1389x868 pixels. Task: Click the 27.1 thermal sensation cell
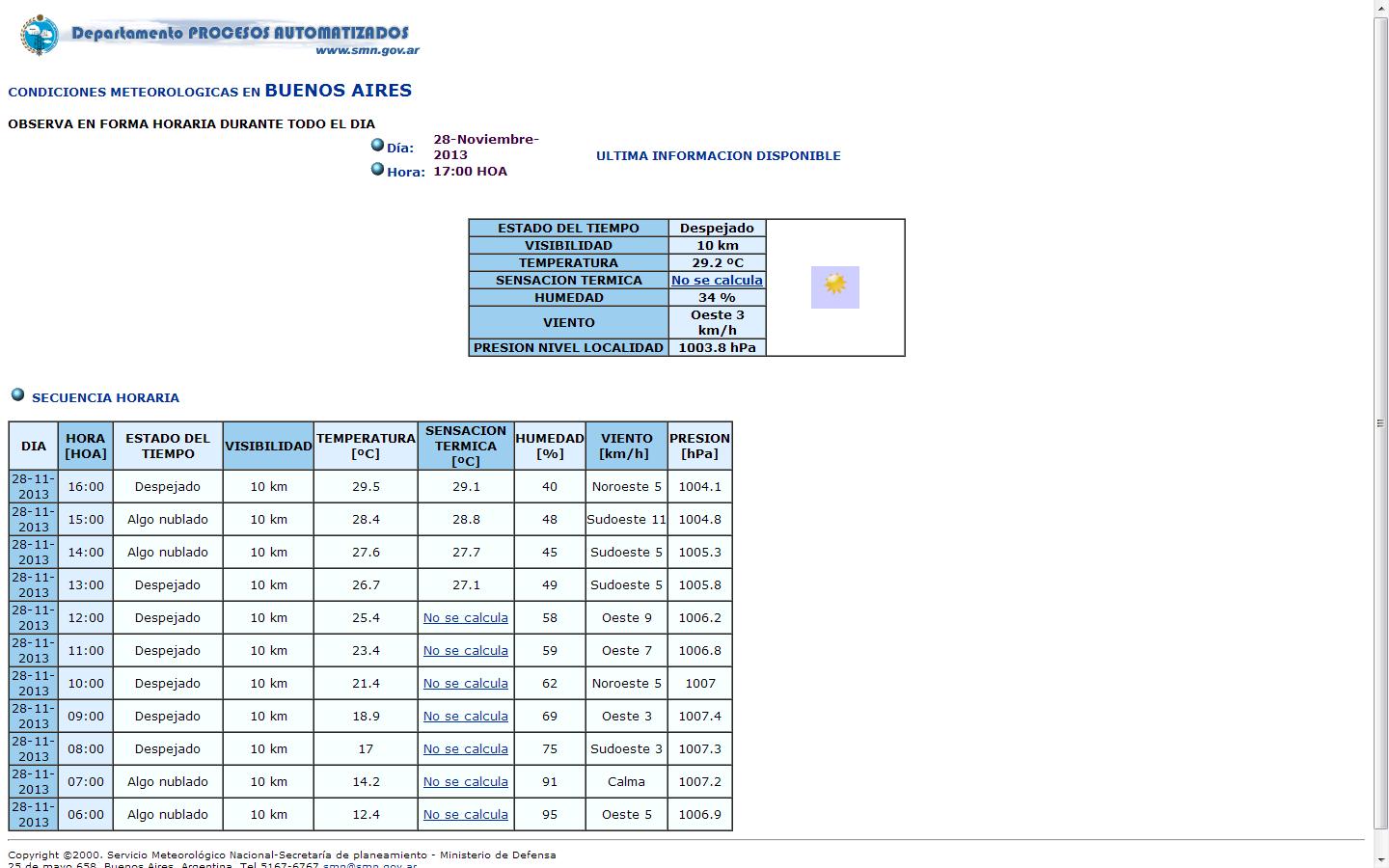point(466,584)
